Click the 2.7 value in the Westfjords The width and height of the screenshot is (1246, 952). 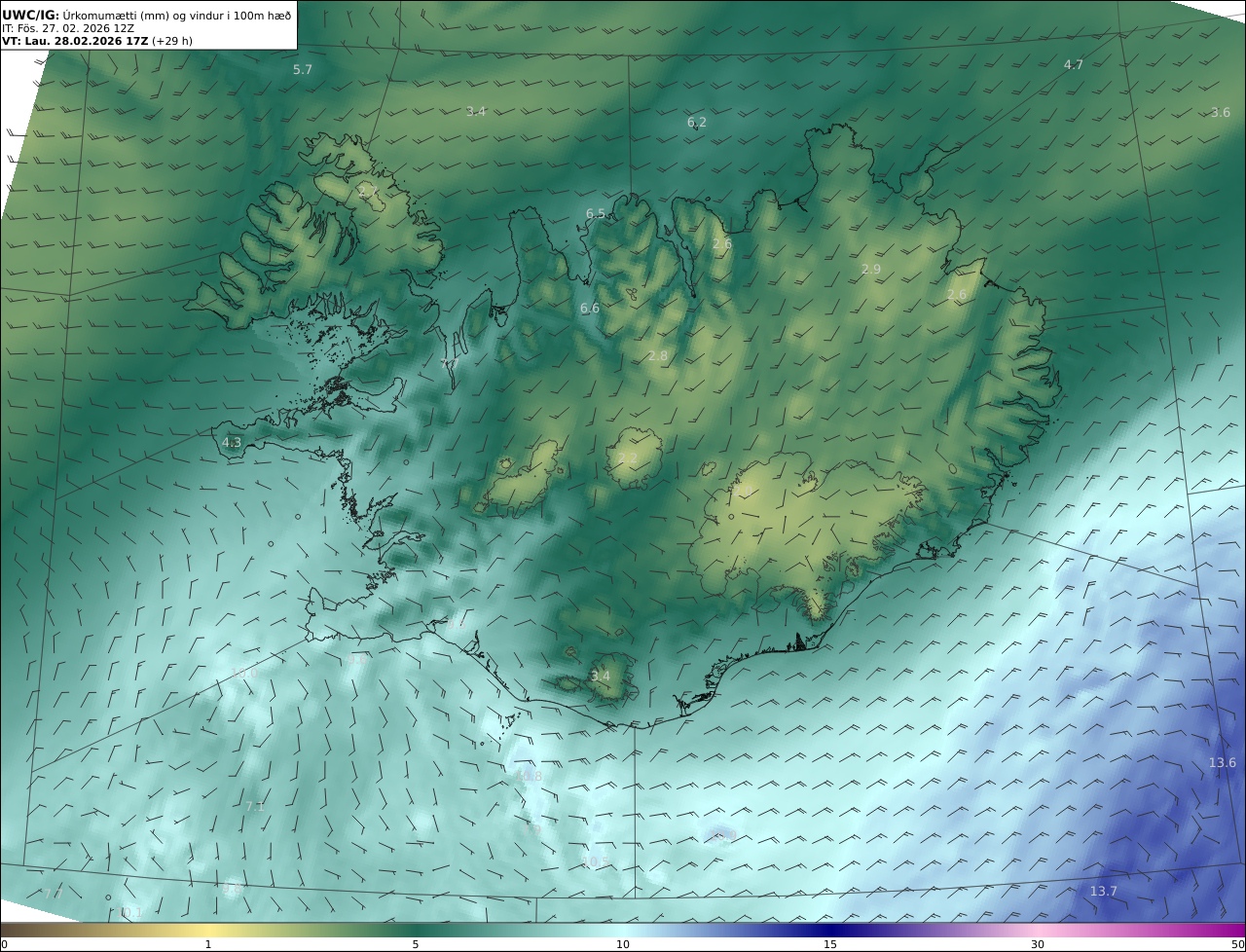[x=367, y=192]
